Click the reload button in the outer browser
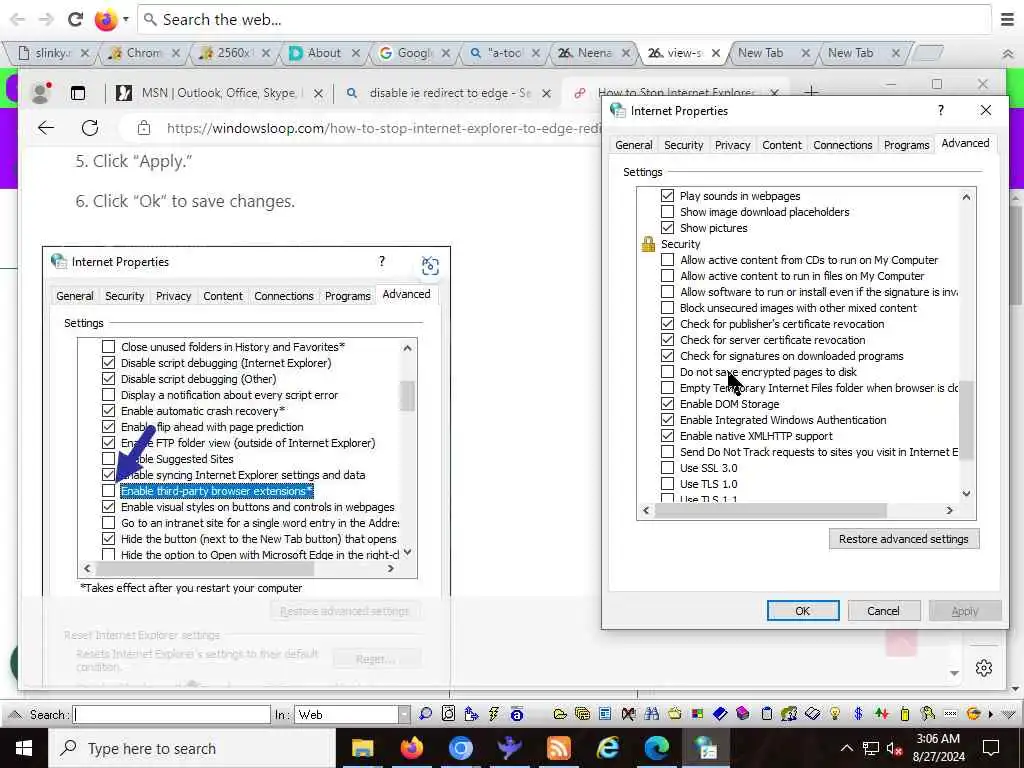The width and height of the screenshot is (1024, 768). point(76,20)
